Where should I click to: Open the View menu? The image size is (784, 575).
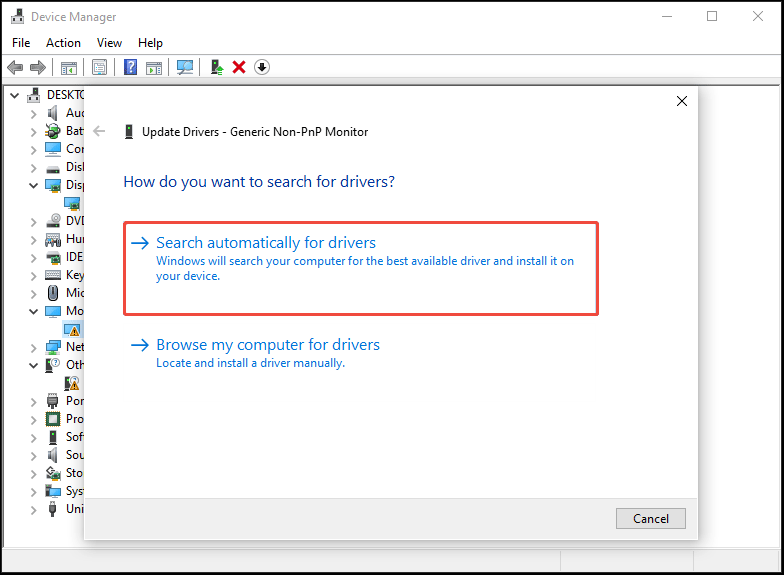[x=109, y=43]
